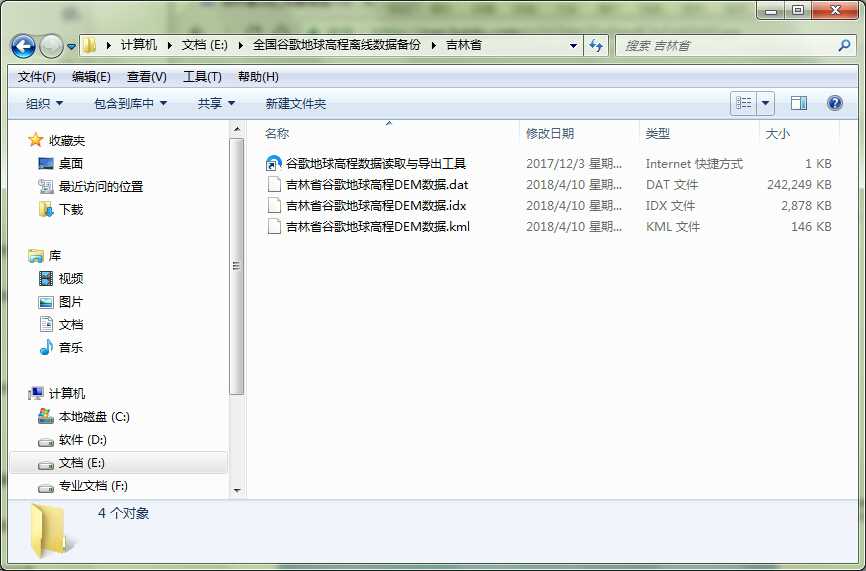Open the 工具(T) menu

[x=202, y=77]
